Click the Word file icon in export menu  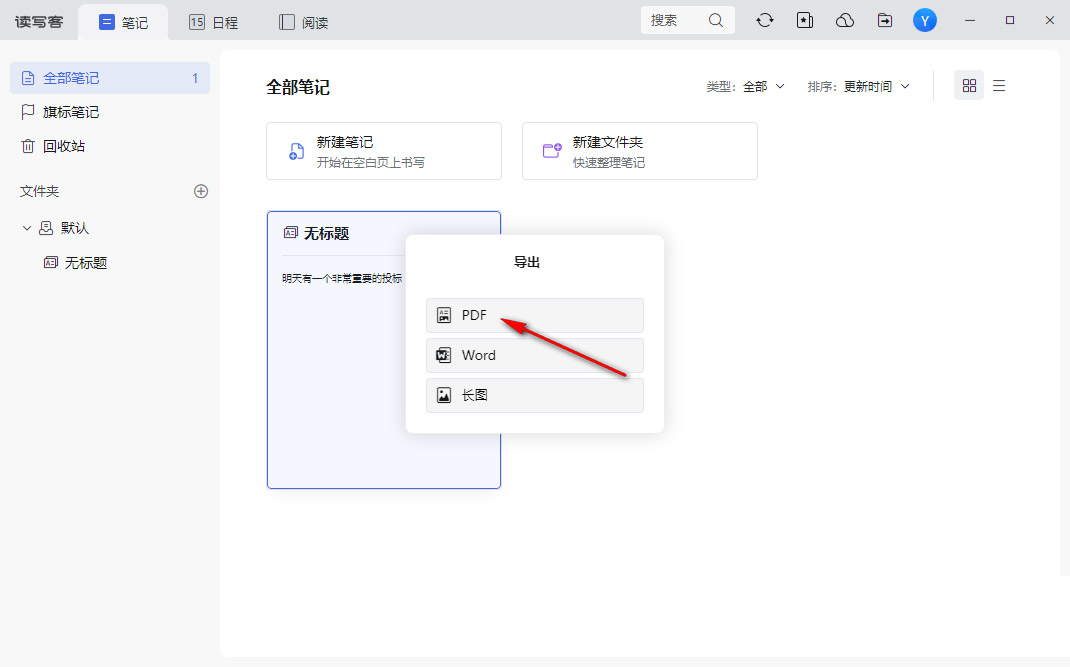pos(444,355)
